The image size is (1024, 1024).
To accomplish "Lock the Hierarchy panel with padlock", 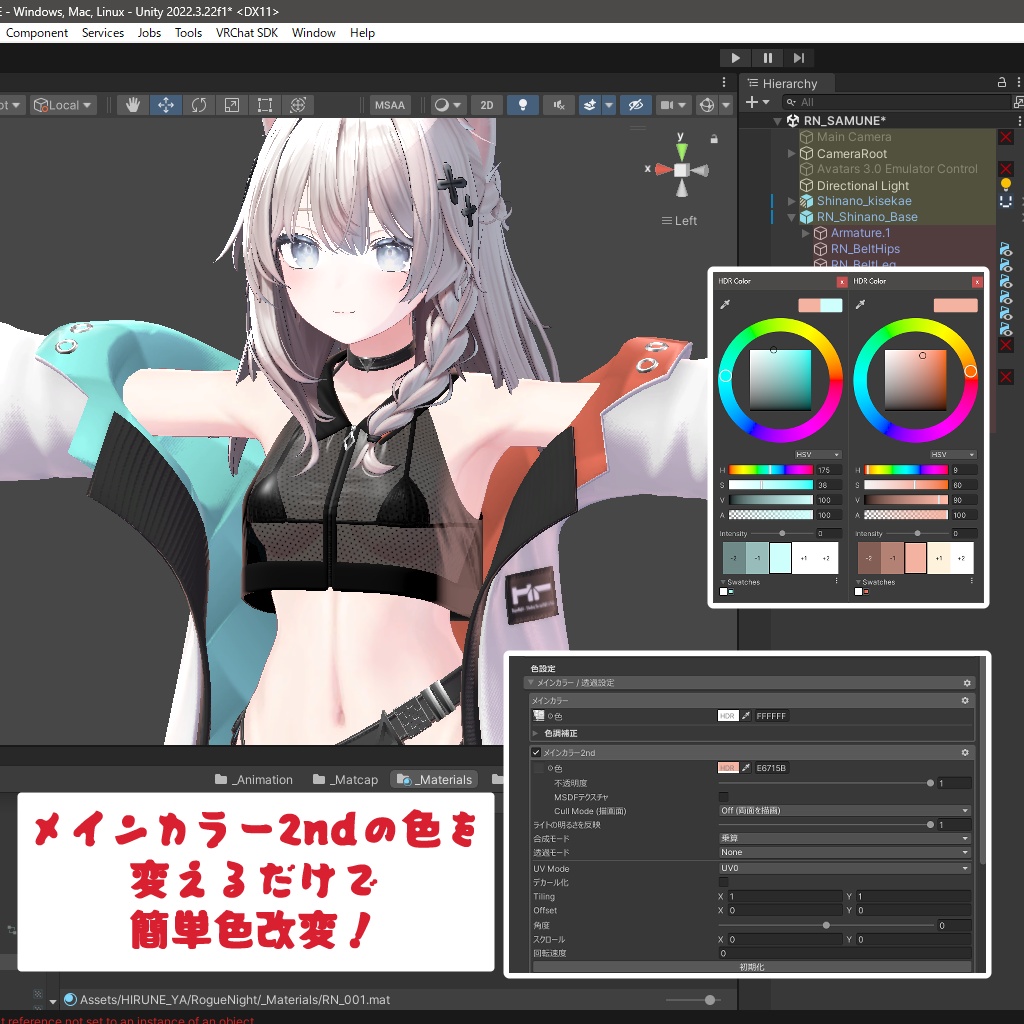I will [1001, 82].
